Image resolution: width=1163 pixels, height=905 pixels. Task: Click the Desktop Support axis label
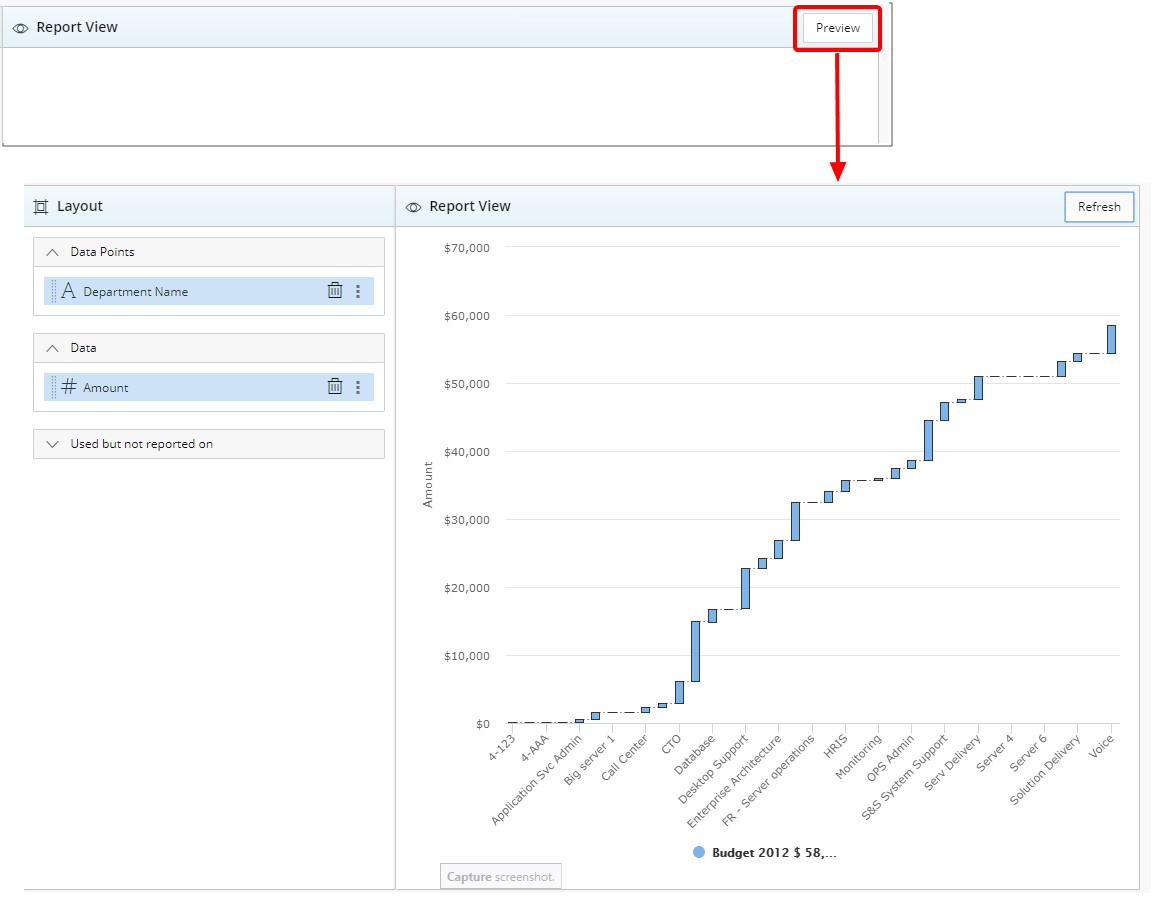[713, 769]
